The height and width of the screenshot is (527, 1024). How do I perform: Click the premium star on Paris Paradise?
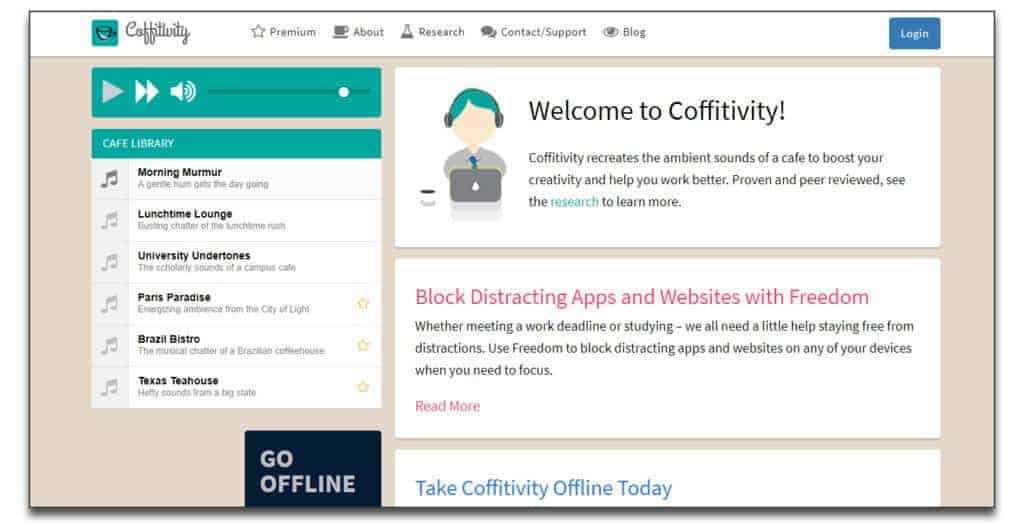pyautogui.click(x=363, y=303)
